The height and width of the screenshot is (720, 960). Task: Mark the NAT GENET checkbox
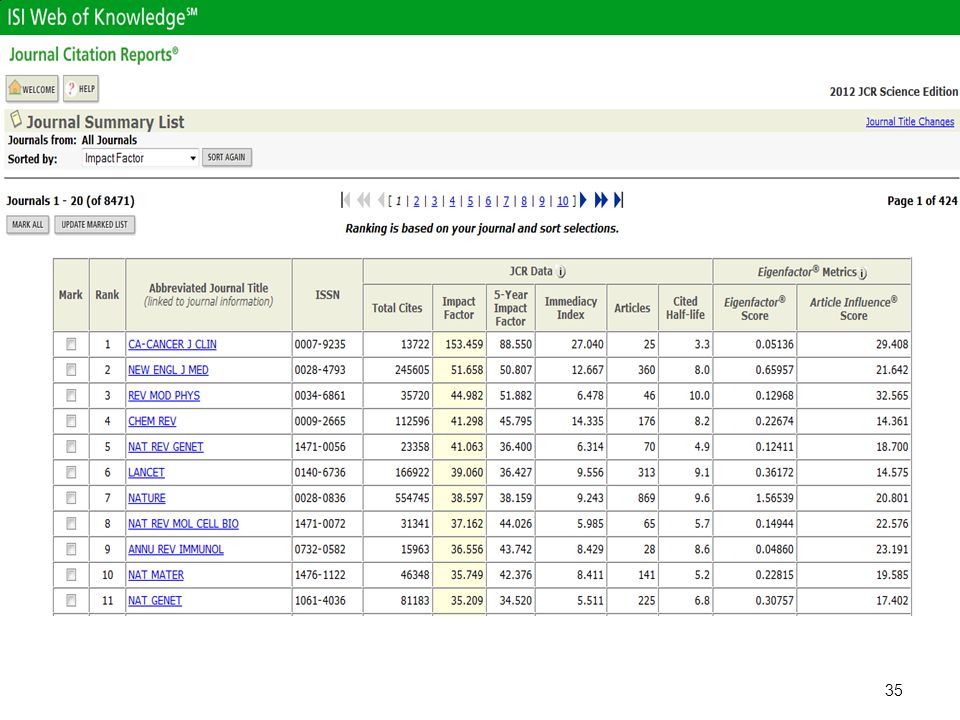coord(71,601)
